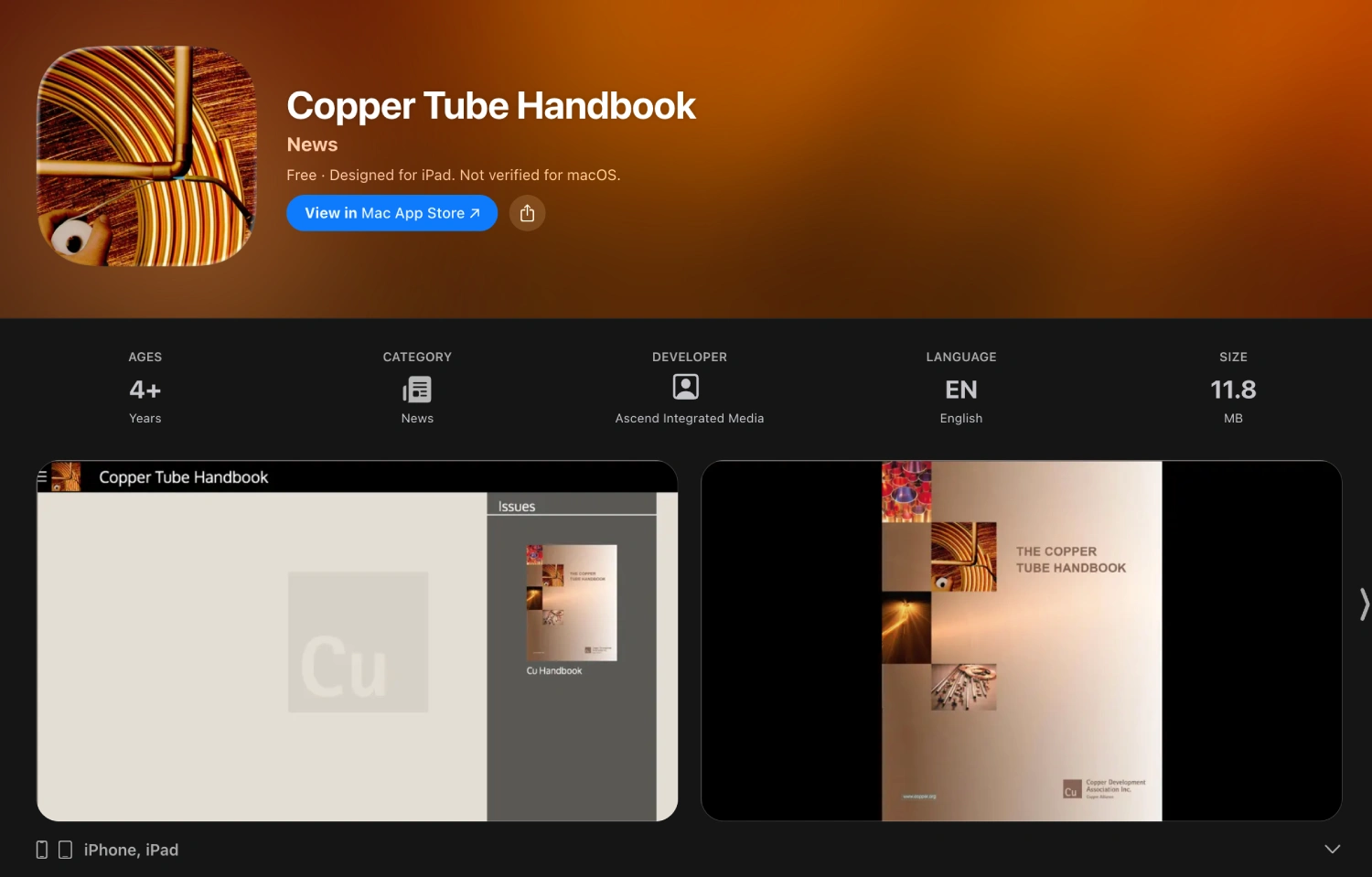Screen dimensions: 1372x877
Task: Click the 4+ age rating
Action: coord(145,390)
